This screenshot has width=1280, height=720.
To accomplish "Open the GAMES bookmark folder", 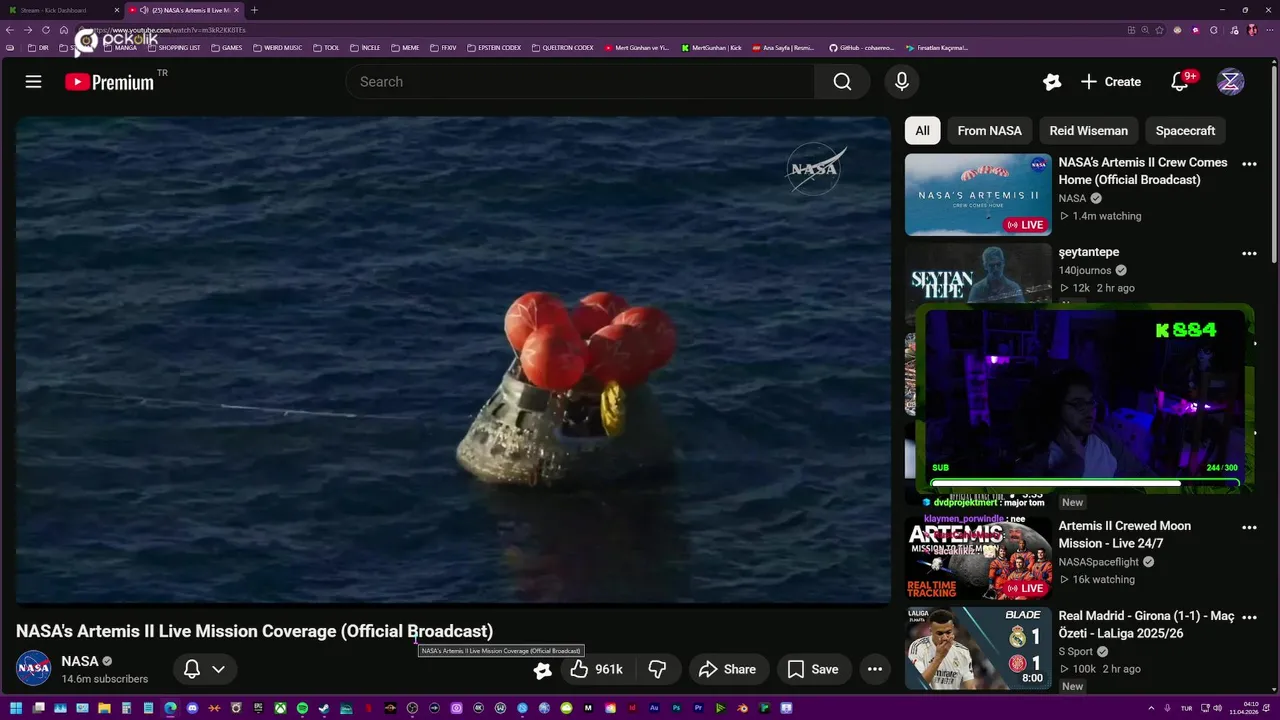I will [227, 47].
